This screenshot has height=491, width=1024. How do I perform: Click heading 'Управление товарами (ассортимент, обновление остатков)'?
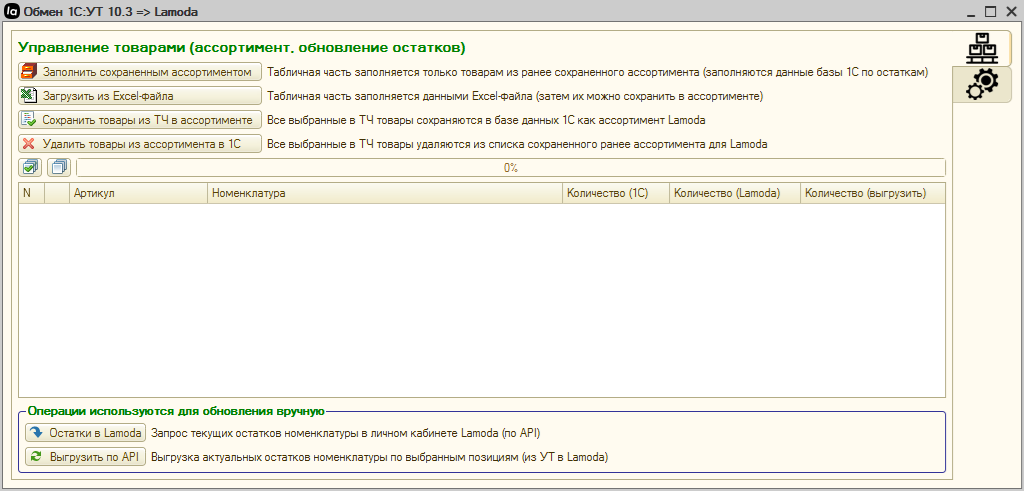click(x=241, y=48)
